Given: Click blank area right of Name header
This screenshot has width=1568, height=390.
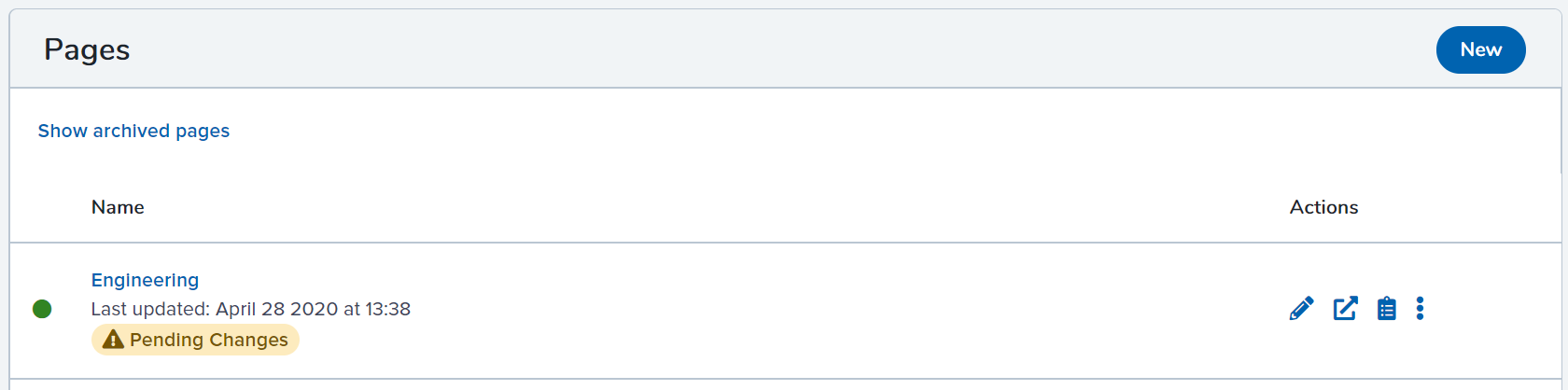Looking at the screenshot, I should [653, 207].
